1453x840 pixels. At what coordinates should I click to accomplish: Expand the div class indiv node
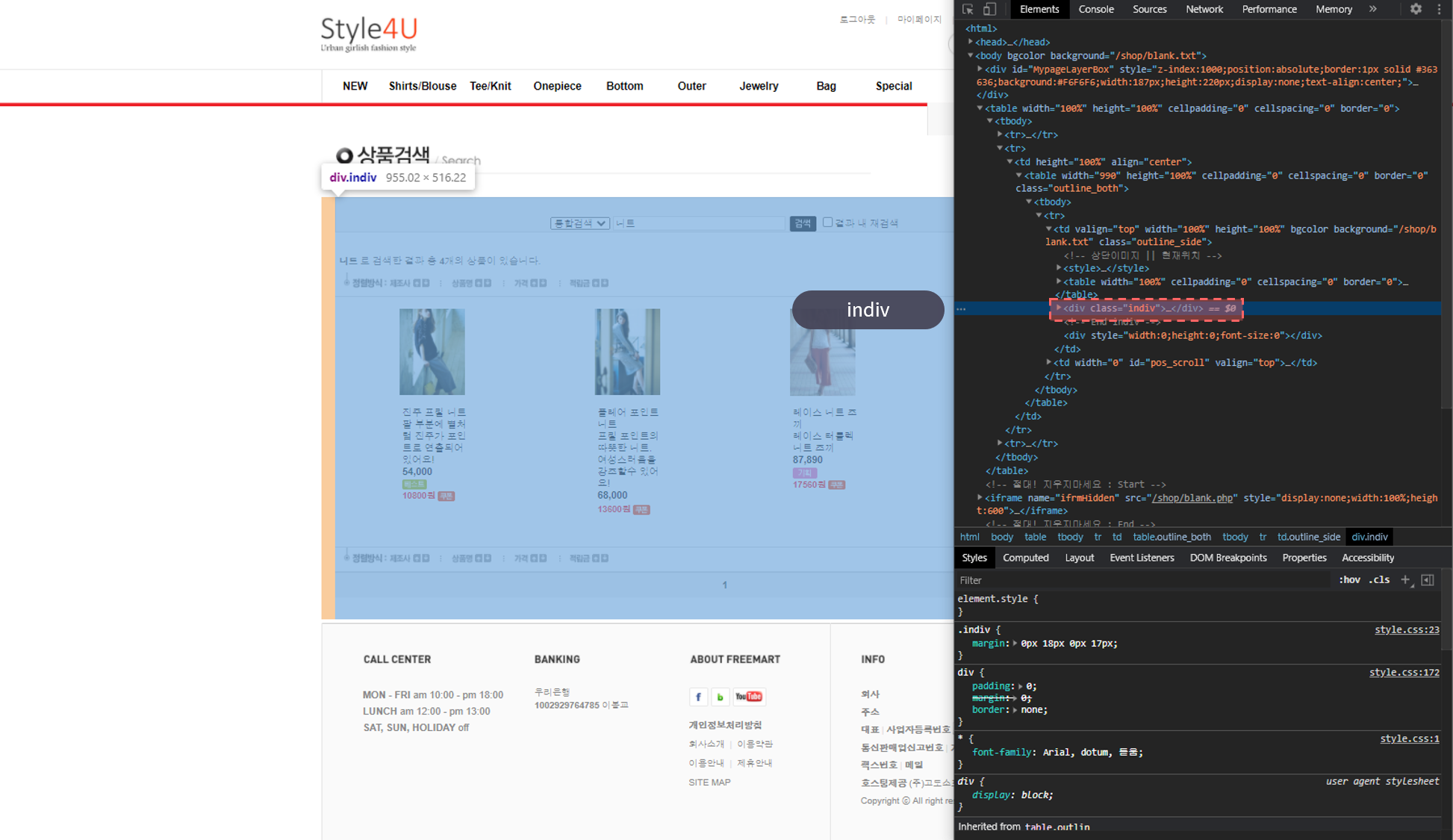(1058, 308)
